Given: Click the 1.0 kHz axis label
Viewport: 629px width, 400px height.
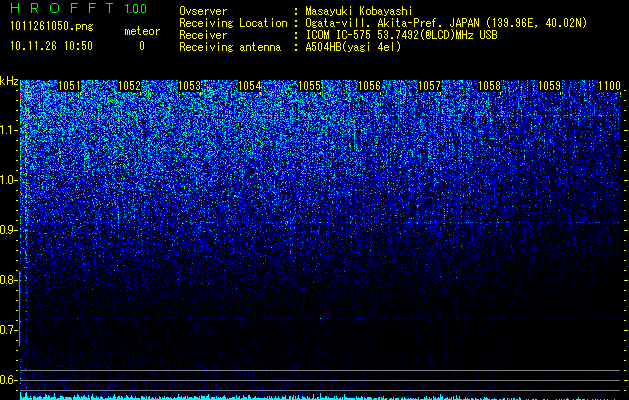Looking at the screenshot, I should 8,180.
